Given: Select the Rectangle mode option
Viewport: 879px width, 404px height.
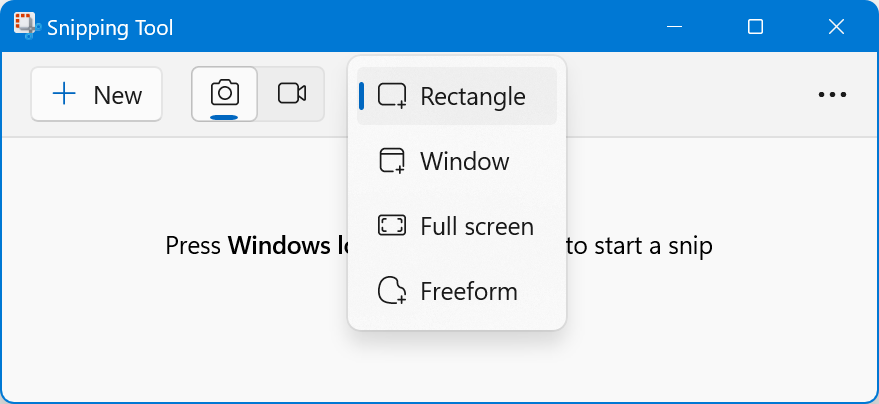Looking at the screenshot, I should (472, 97).
